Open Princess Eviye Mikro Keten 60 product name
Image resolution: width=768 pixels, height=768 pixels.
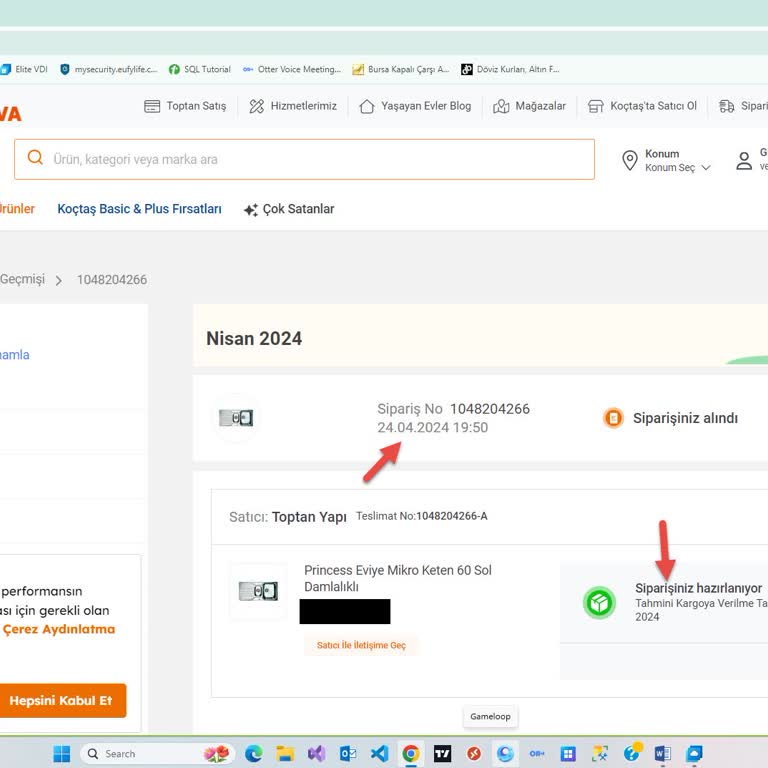(x=398, y=578)
